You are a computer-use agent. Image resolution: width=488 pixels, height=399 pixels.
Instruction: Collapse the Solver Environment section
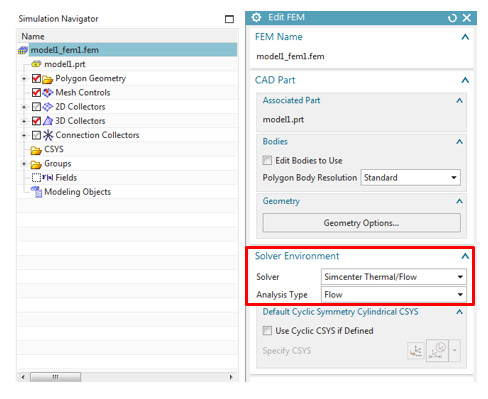pyautogui.click(x=465, y=256)
